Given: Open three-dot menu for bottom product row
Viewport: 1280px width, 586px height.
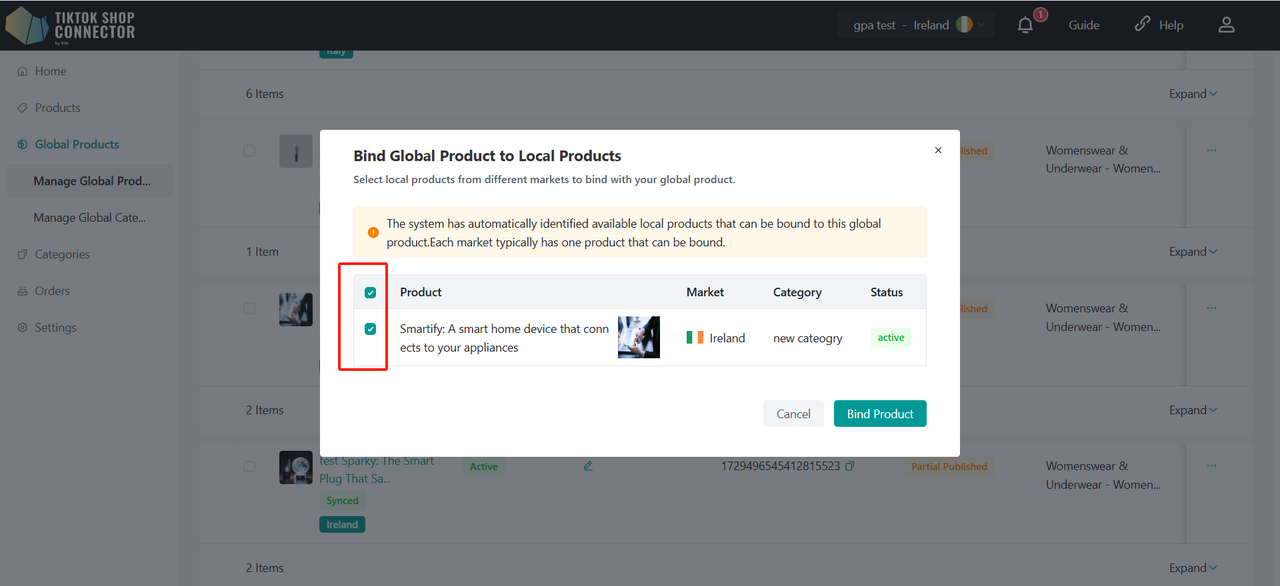Looking at the screenshot, I should tap(1211, 466).
